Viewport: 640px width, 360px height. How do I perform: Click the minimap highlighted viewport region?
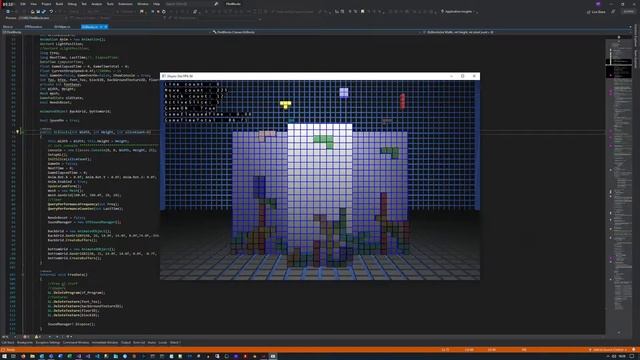point(620,68)
